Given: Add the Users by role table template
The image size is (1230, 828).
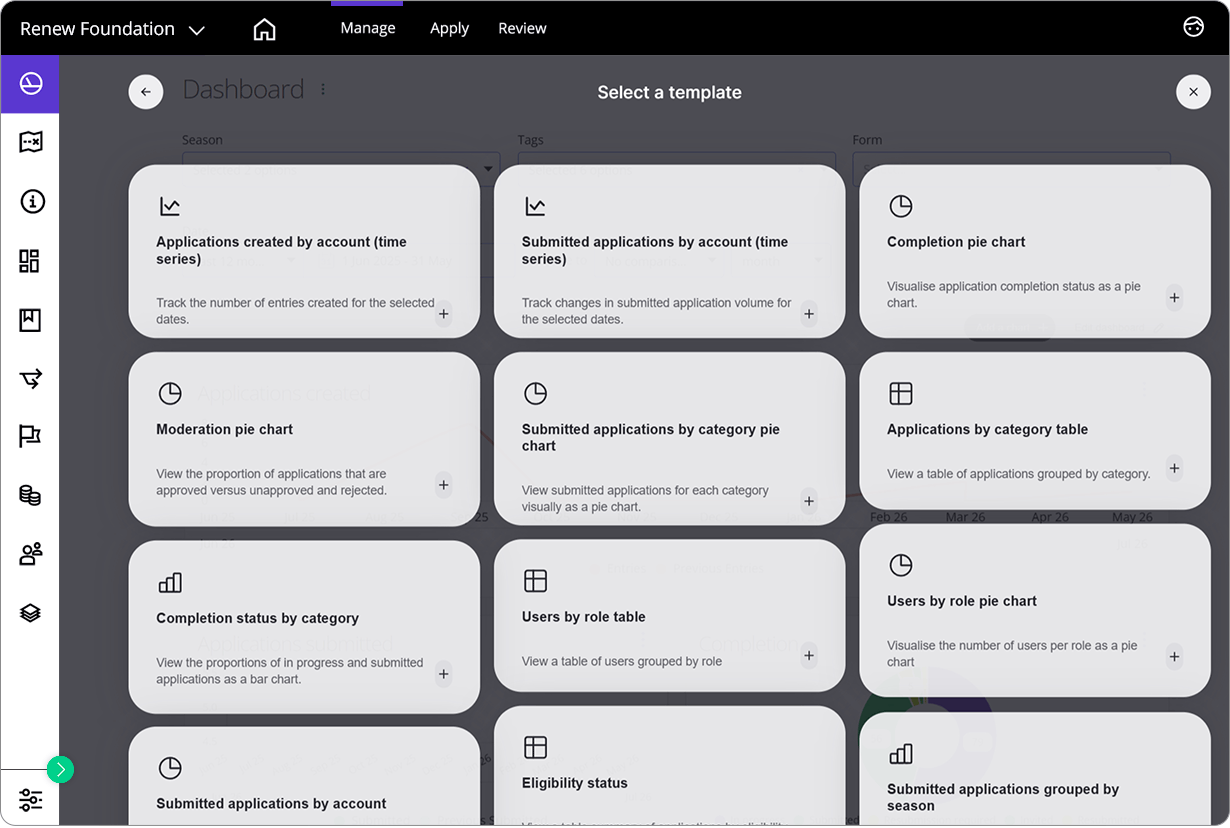Looking at the screenshot, I should pos(809,656).
